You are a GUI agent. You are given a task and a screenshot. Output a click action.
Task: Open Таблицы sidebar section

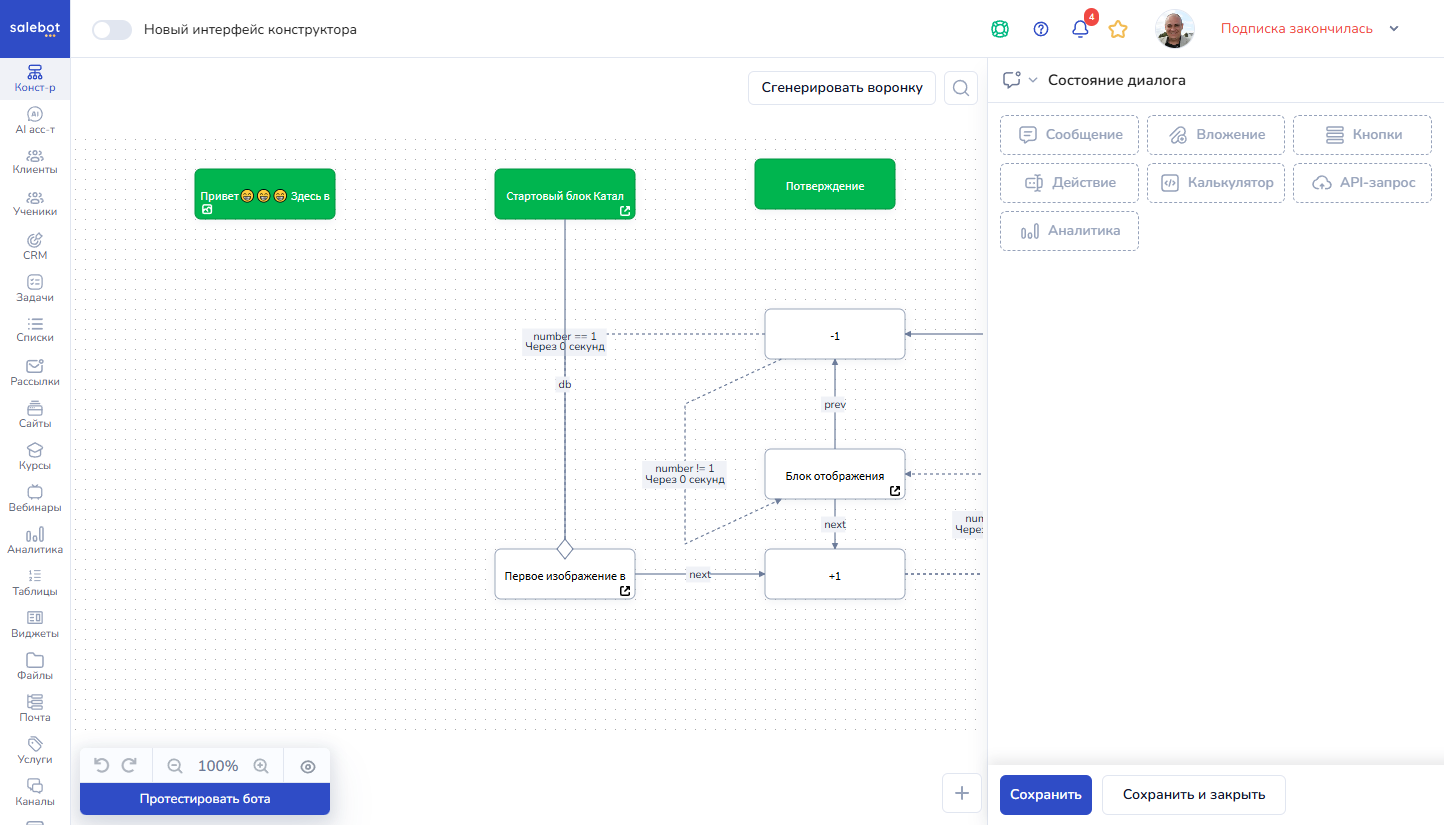[x=35, y=583]
